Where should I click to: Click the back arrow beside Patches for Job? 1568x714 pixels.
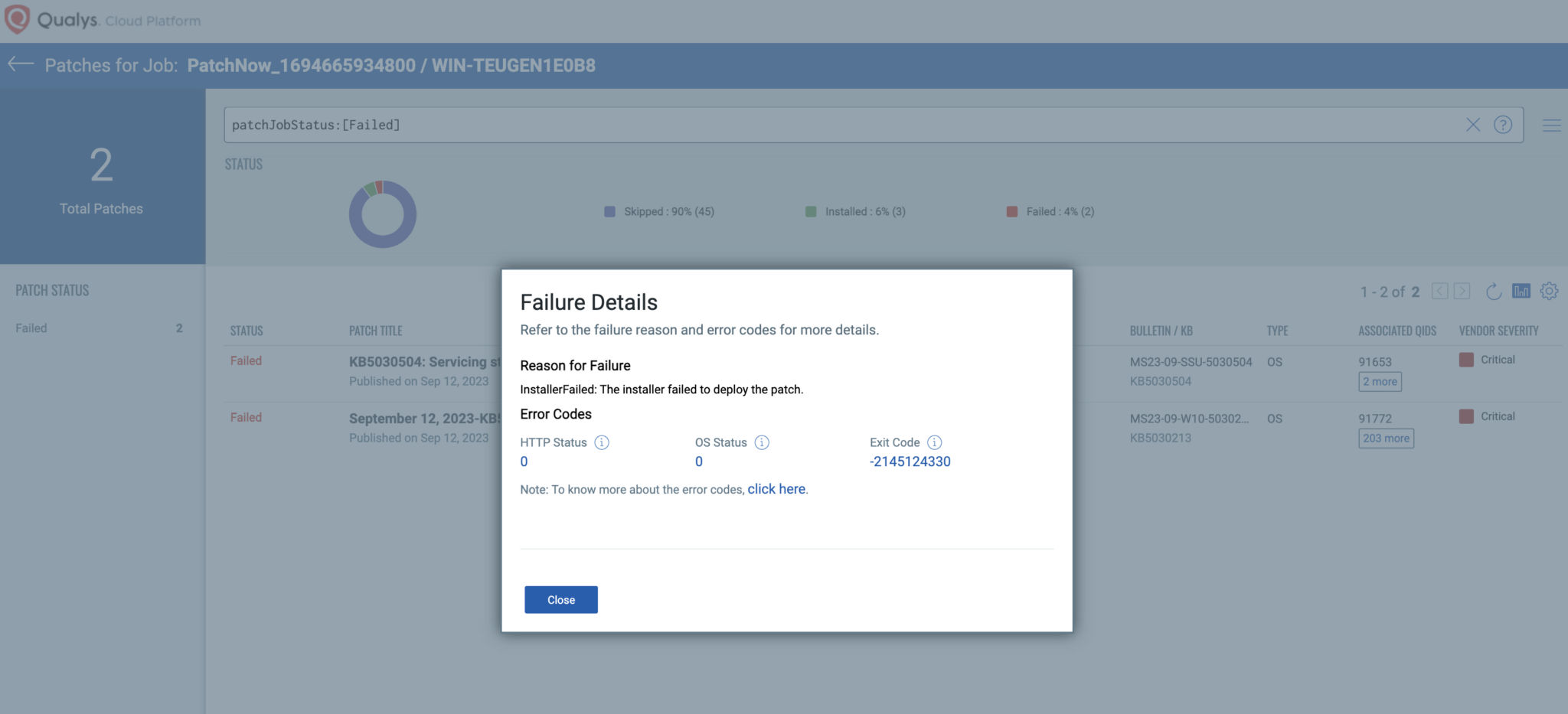click(x=22, y=65)
